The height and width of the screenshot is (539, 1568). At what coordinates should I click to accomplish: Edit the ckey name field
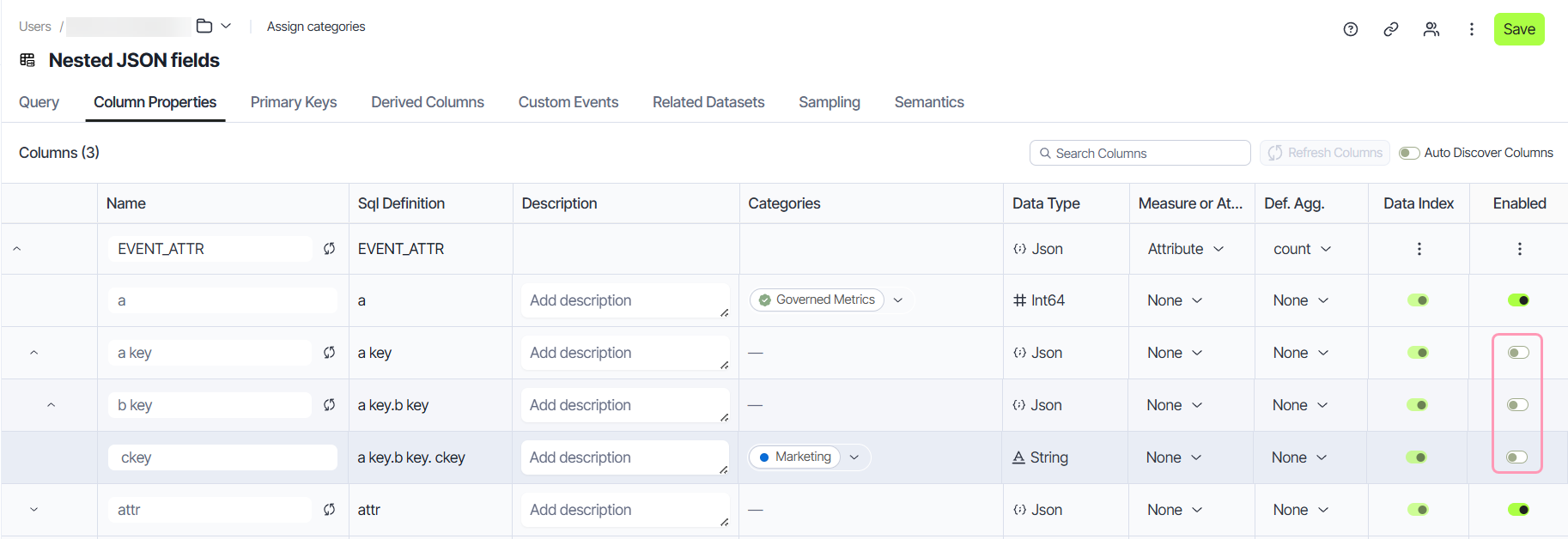[222, 457]
